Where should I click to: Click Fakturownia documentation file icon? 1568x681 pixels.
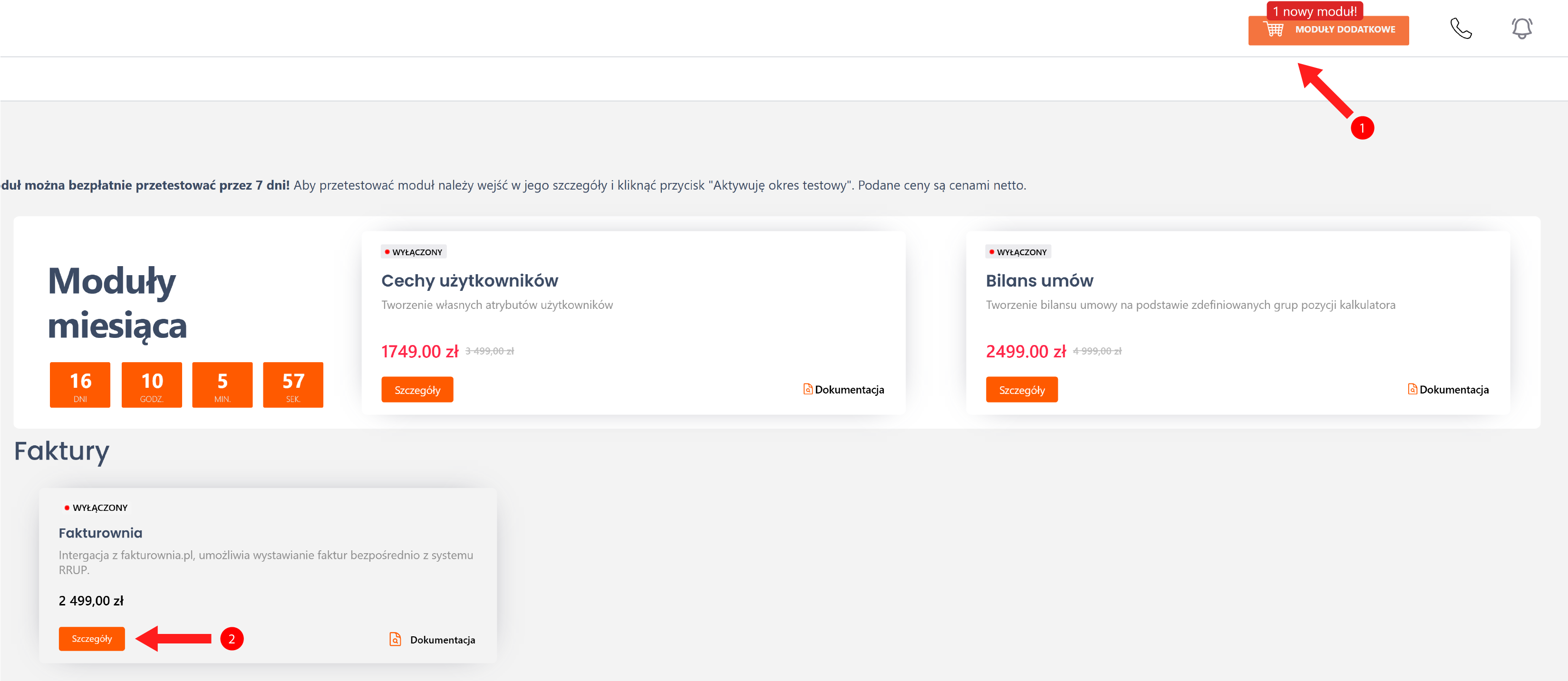click(x=395, y=639)
